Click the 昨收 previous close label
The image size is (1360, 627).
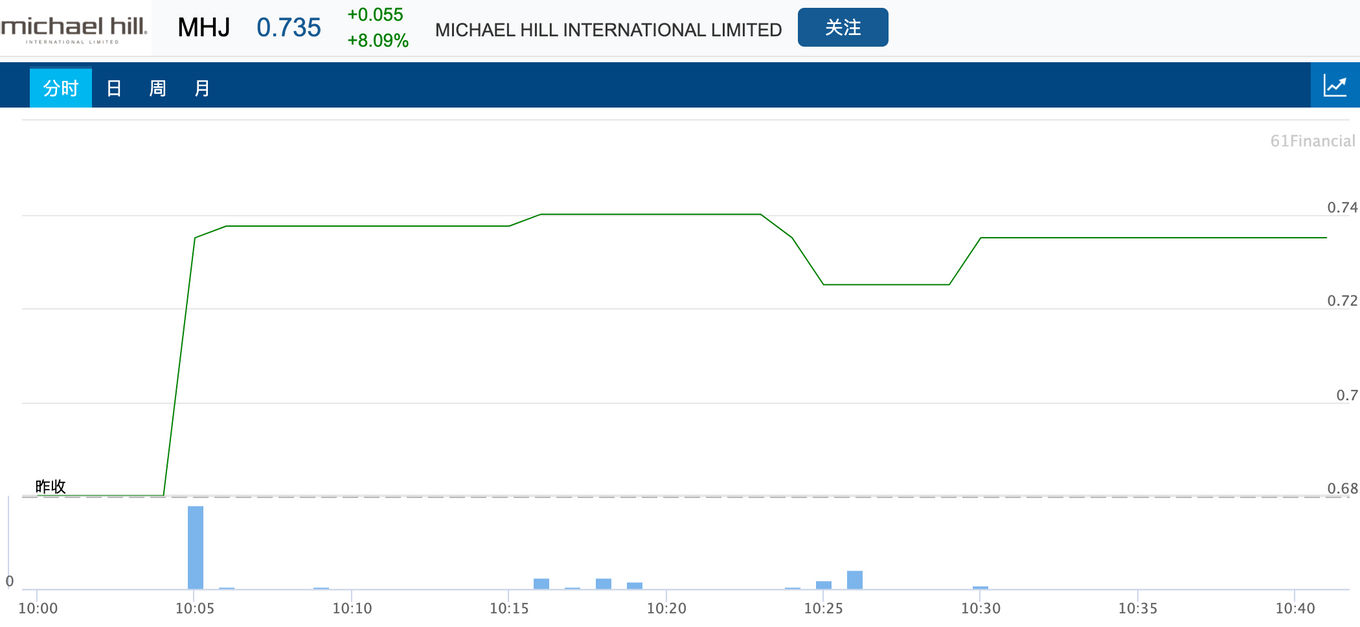[51, 487]
